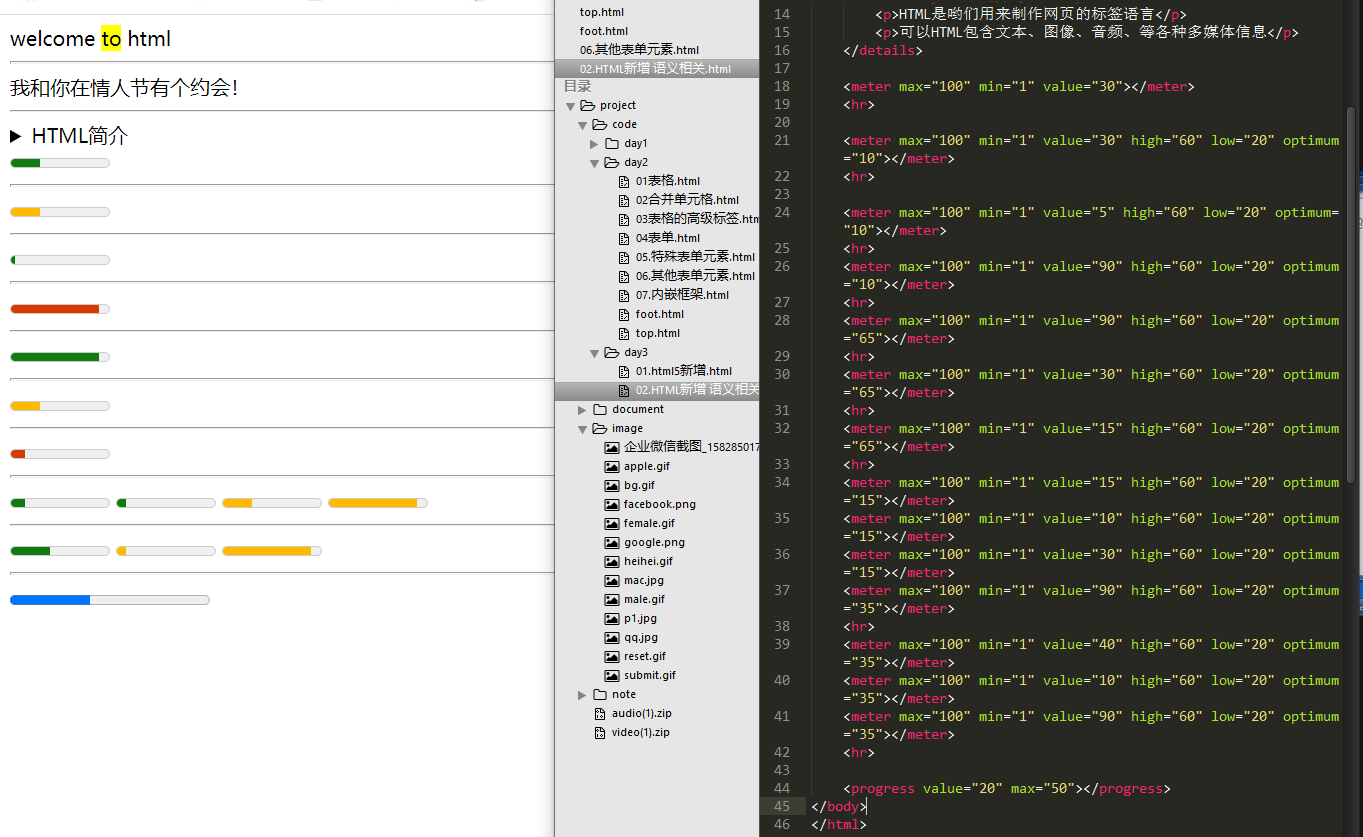
Task: Click the blue progress bar in the browser
Action: click(x=110, y=600)
